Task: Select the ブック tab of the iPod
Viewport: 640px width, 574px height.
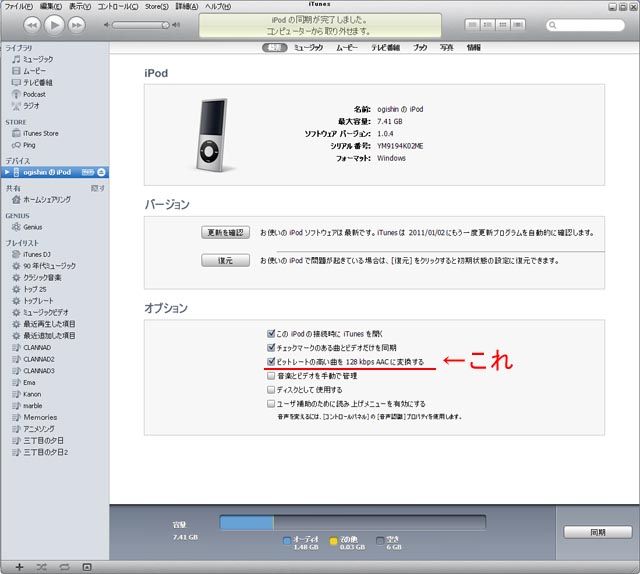Action: pyautogui.click(x=420, y=47)
